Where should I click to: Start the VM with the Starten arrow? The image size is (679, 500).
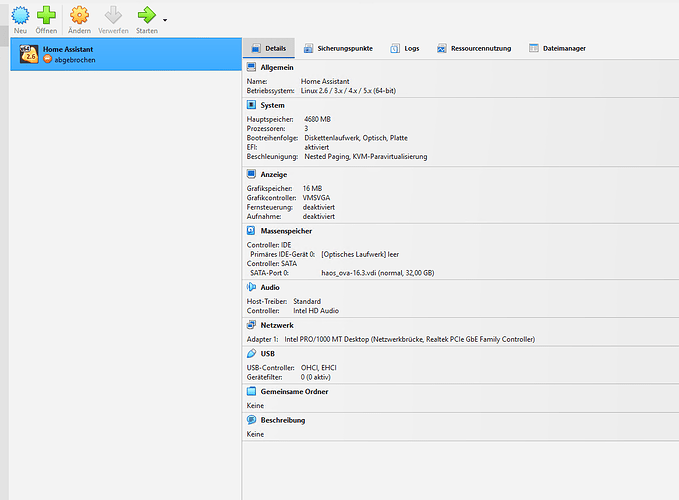(x=146, y=16)
